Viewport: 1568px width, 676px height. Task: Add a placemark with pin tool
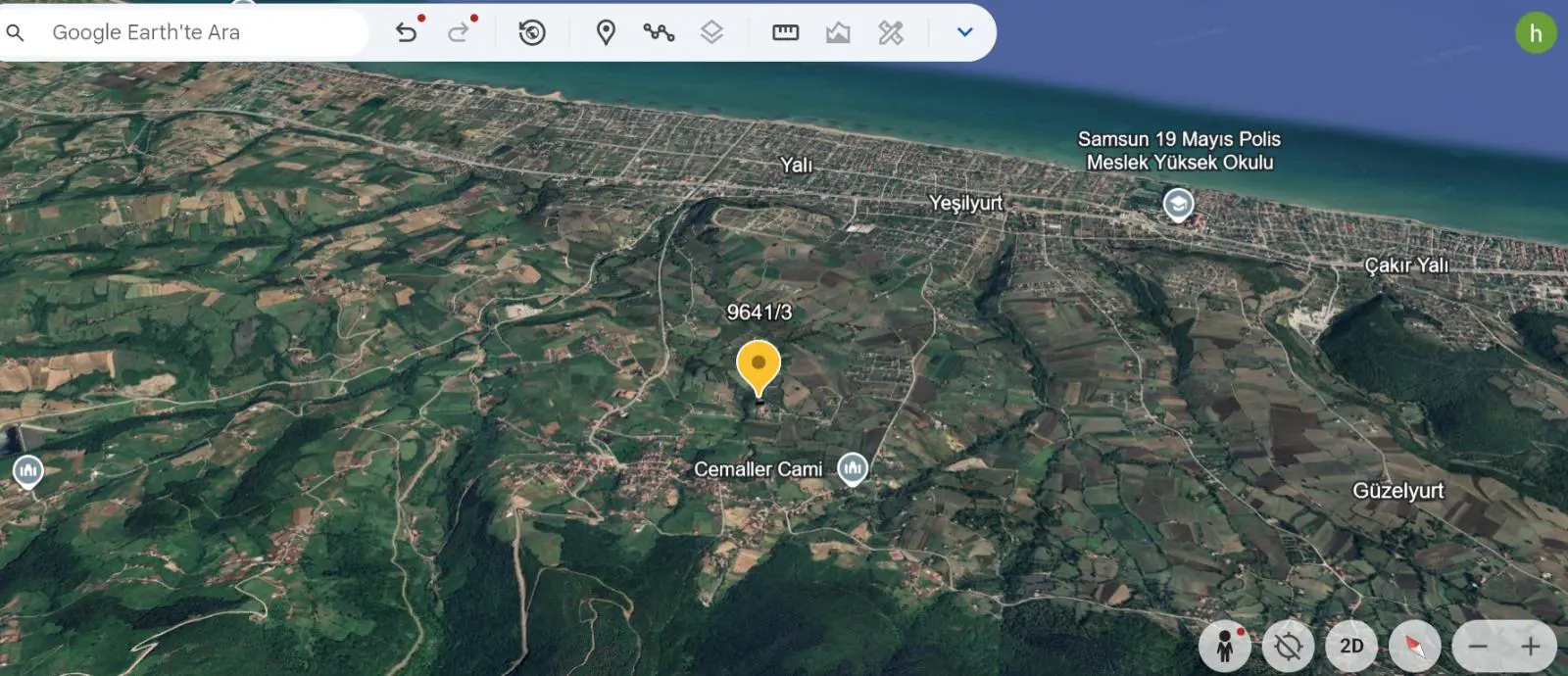click(x=607, y=32)
